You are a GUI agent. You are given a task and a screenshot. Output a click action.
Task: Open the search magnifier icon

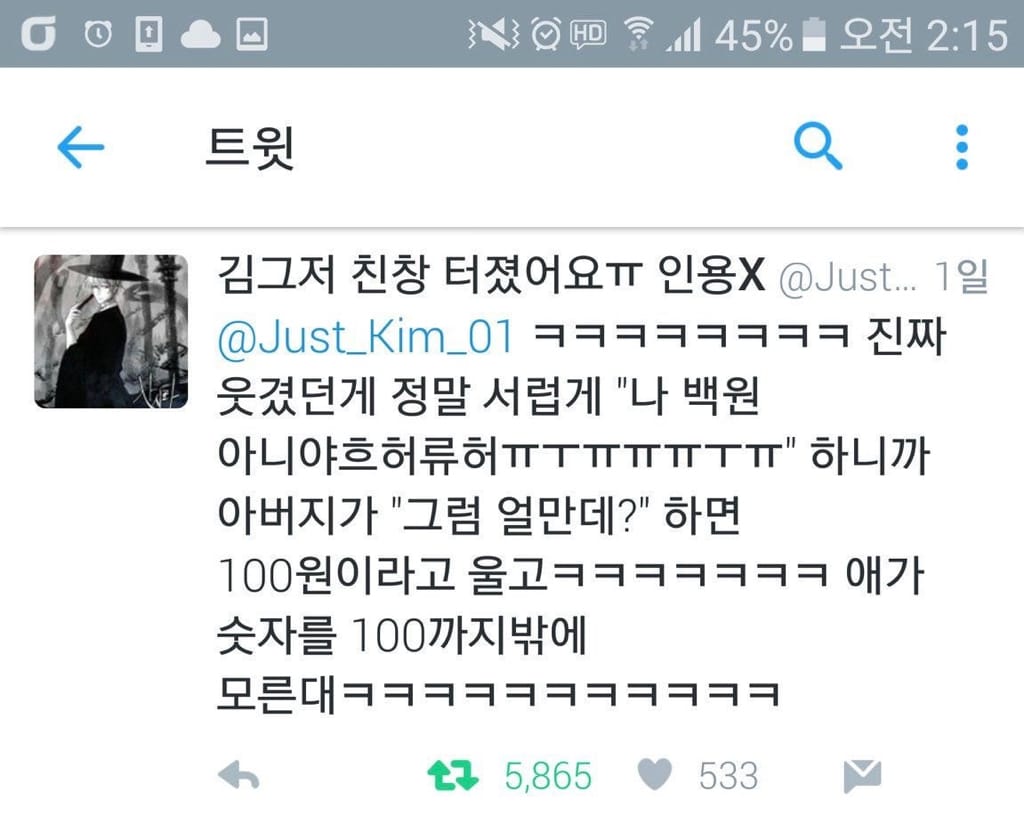(818, 147)
